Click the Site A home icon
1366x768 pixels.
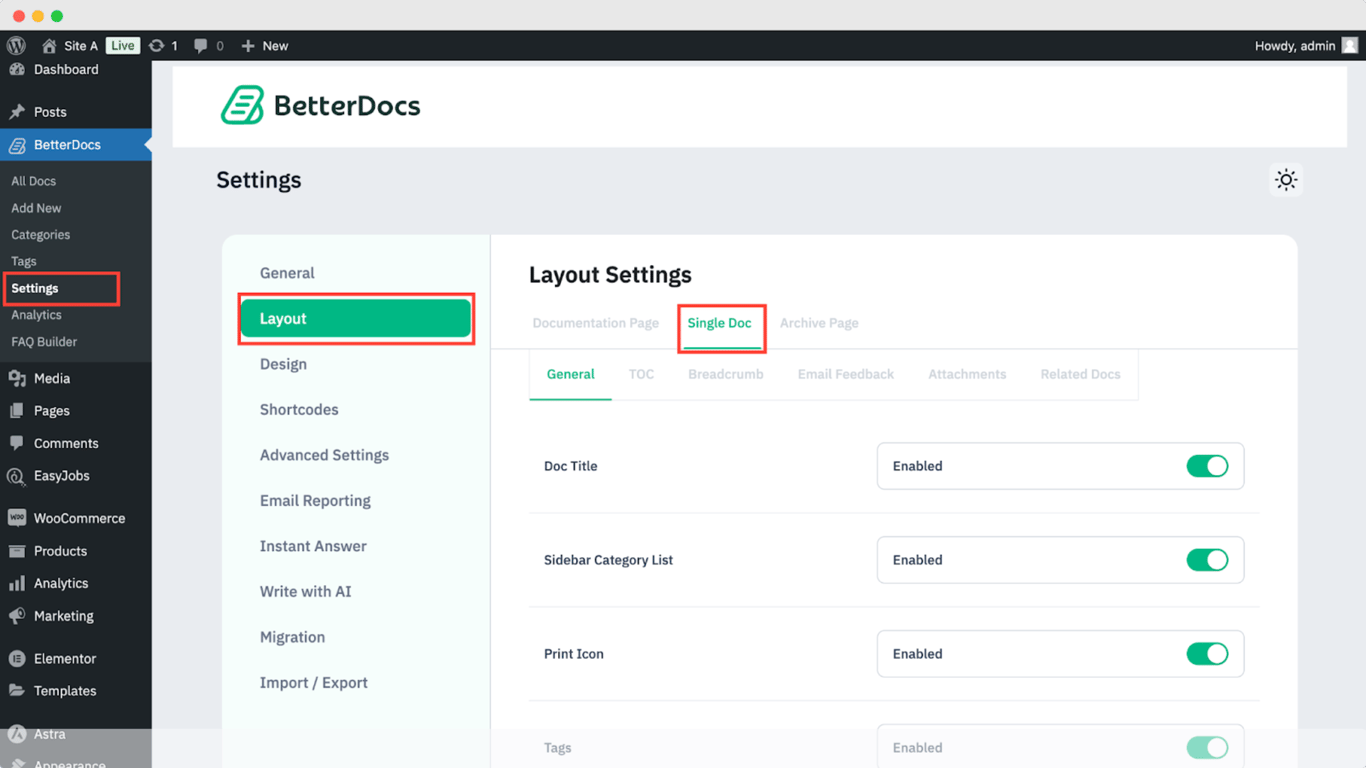[49, 46]
